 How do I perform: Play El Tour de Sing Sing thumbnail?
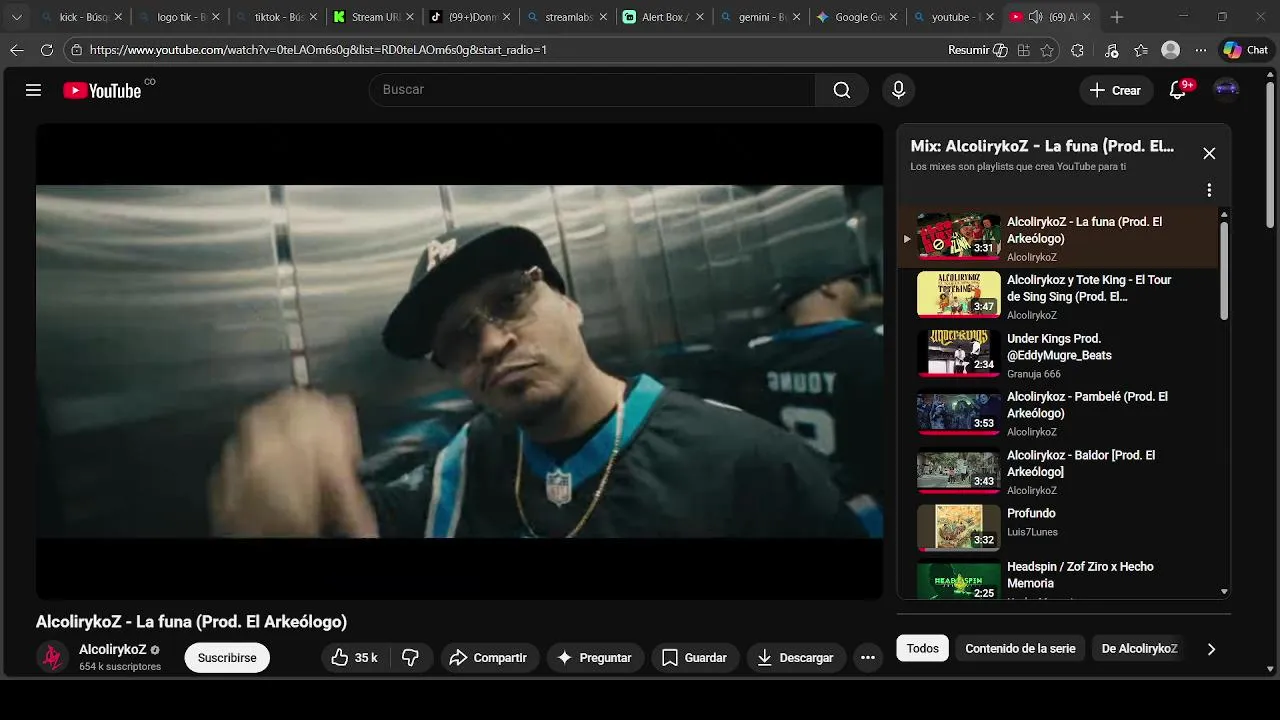pos(959,294)
